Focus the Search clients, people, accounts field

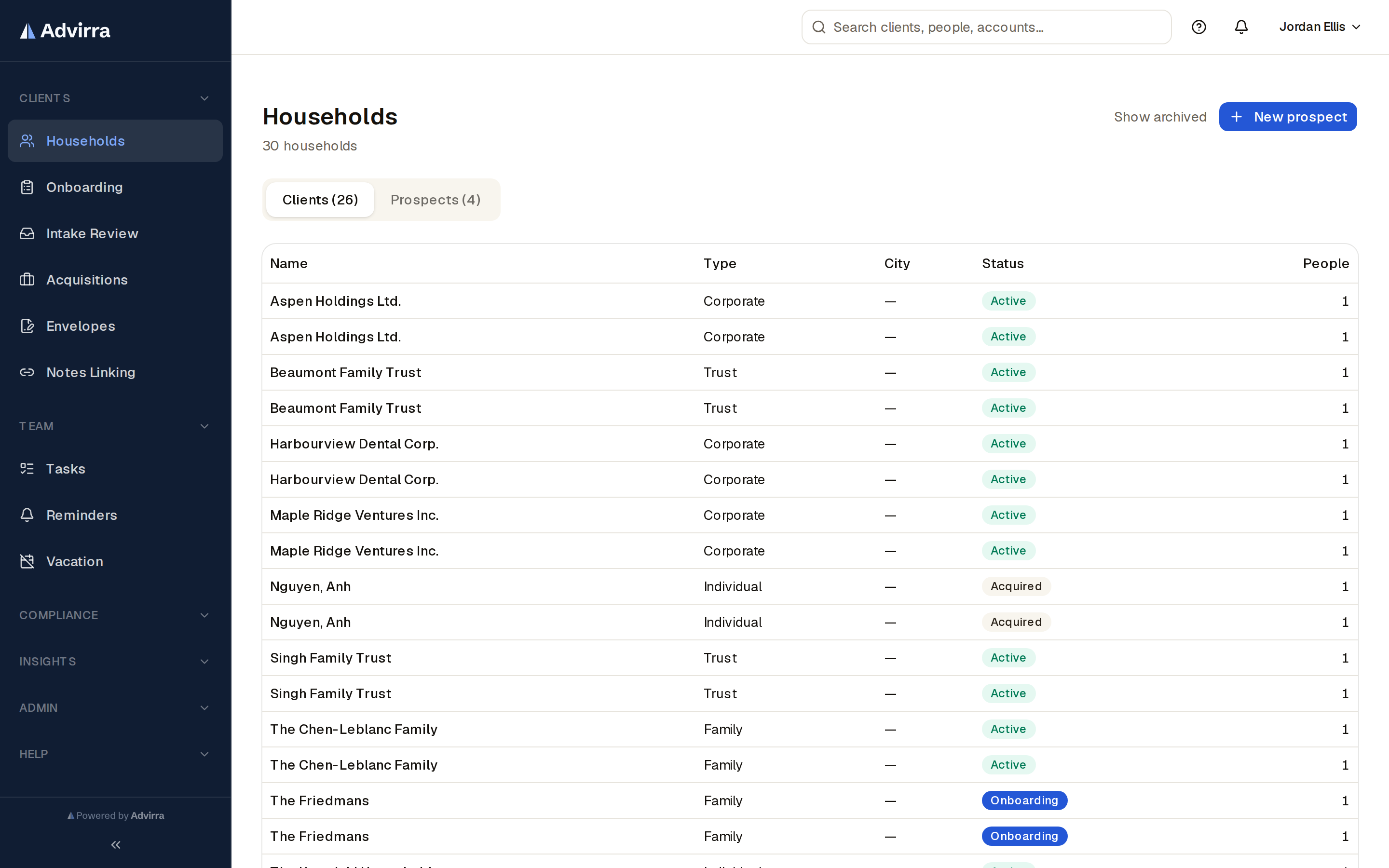(x=986, y=27)
